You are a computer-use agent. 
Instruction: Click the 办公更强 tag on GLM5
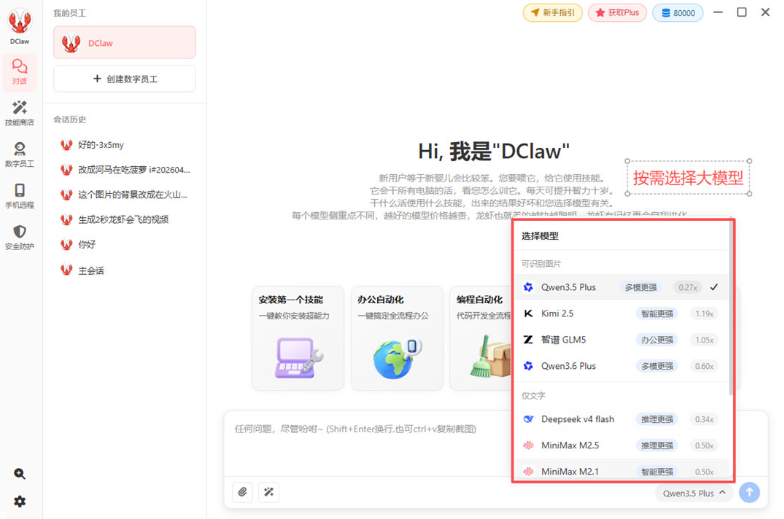[x=657, y=340]
